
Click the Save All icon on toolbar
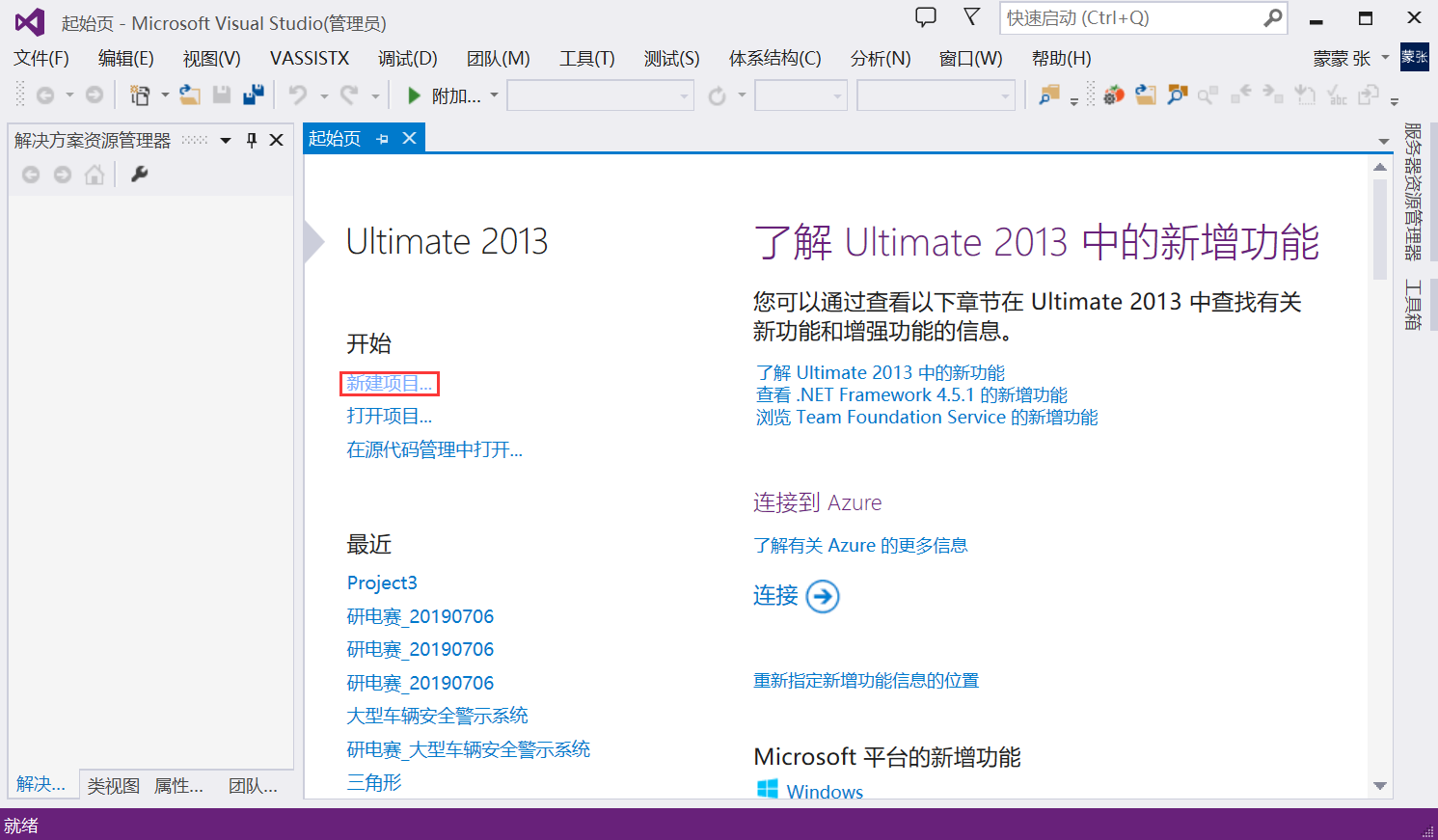[x=253, y=95]
